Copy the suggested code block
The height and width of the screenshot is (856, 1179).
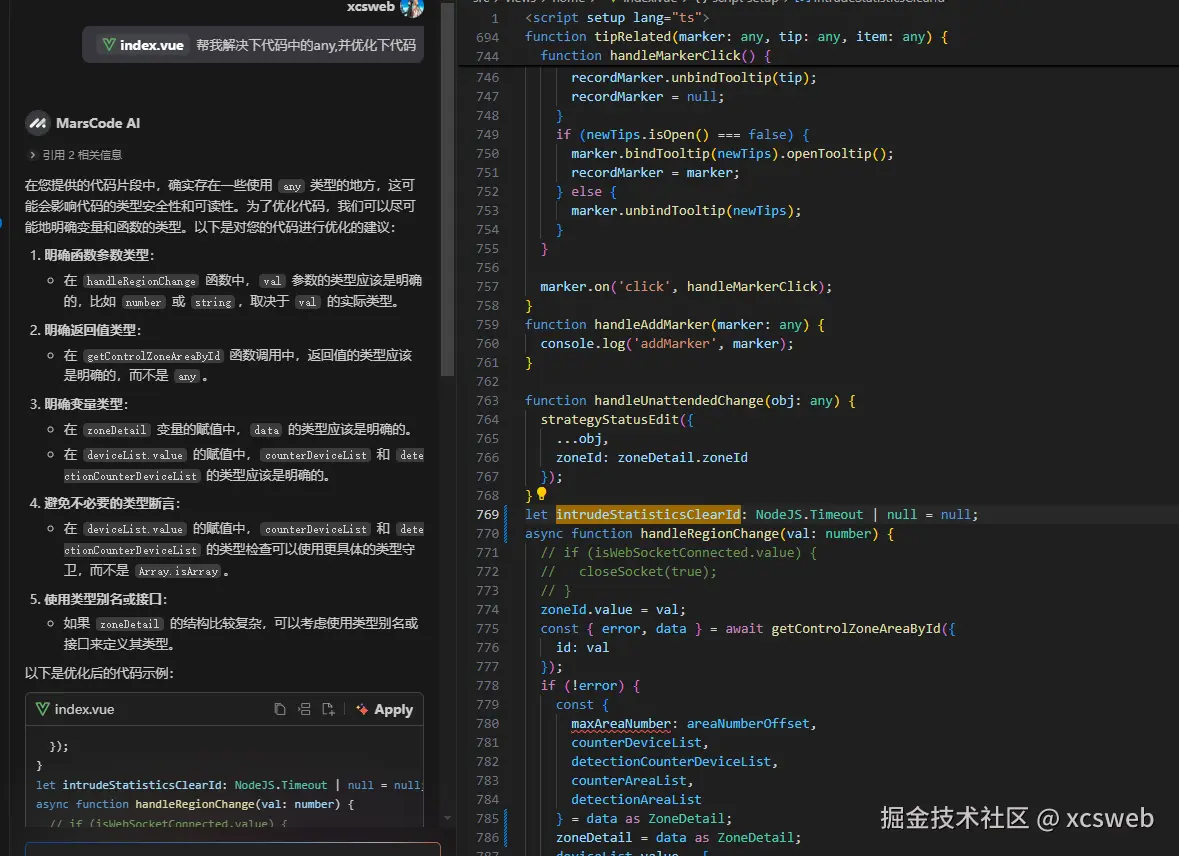coord(280,709)
